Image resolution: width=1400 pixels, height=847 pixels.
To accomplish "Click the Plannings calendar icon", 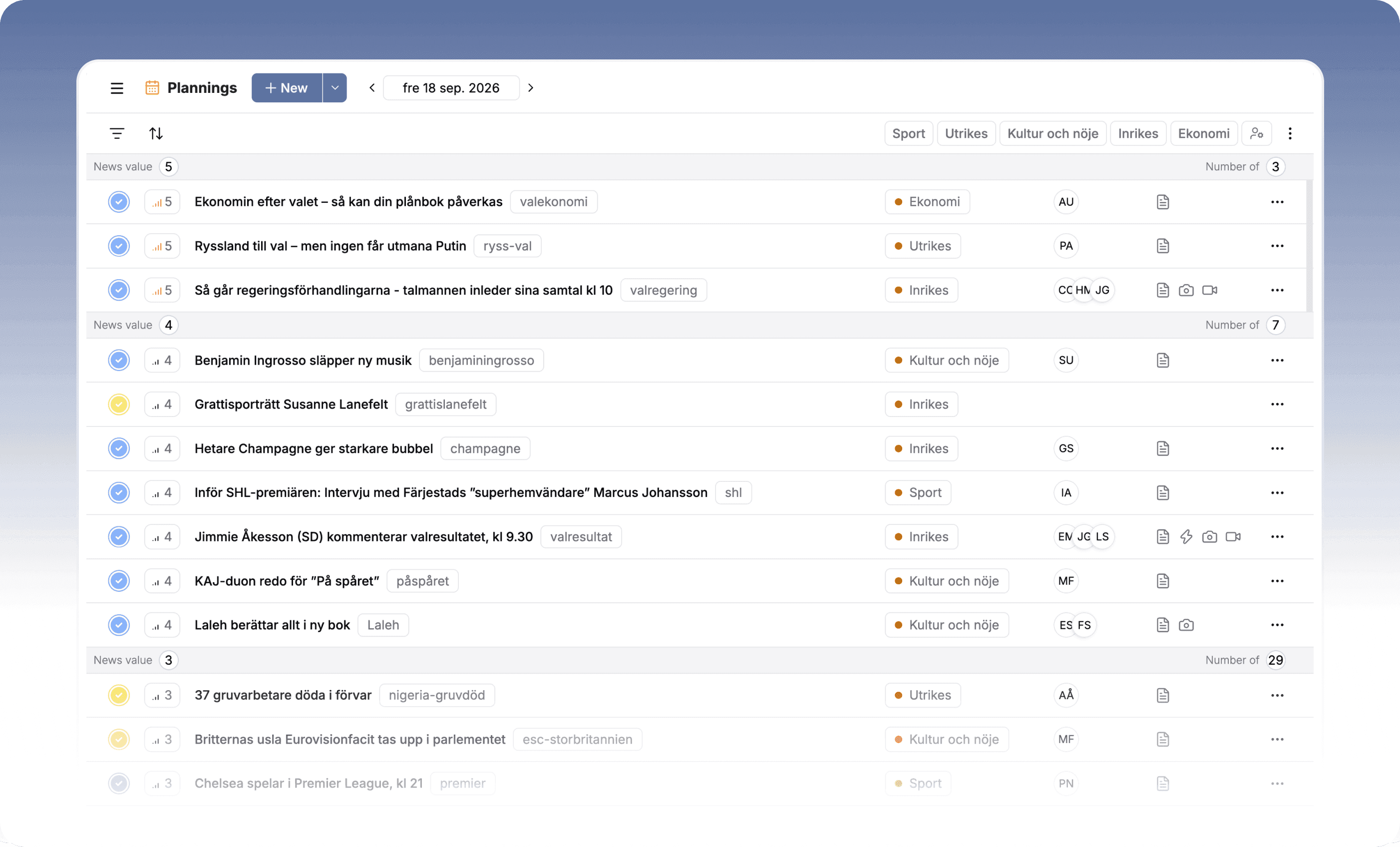I will click(x=152, y=87).
